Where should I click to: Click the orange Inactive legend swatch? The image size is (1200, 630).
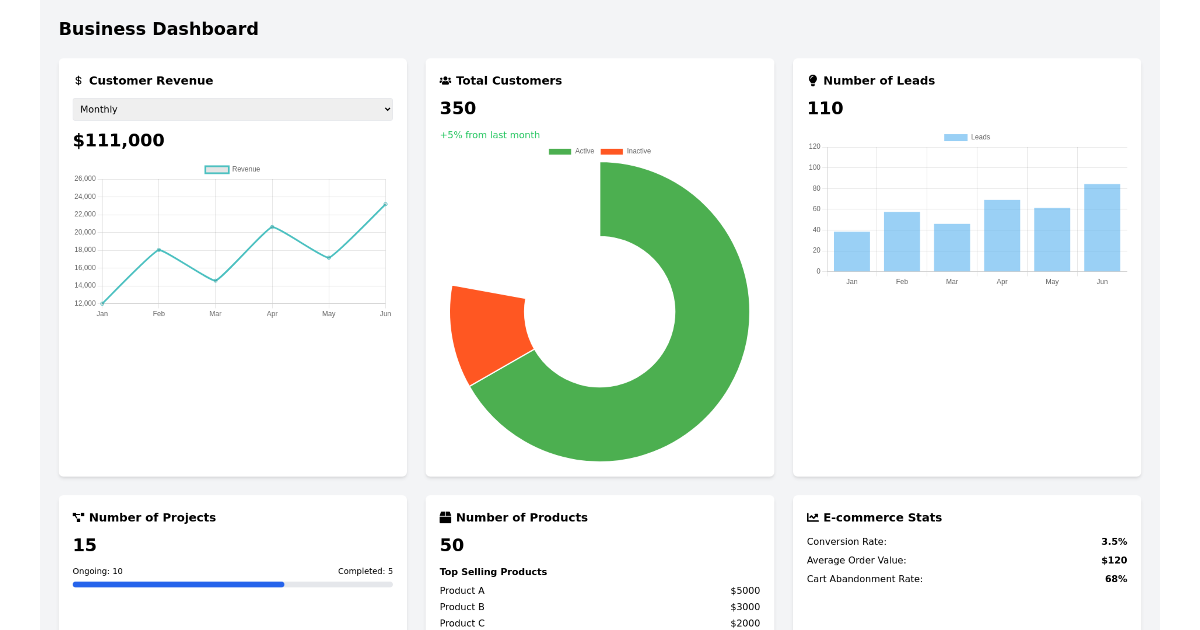coord(610,151)
